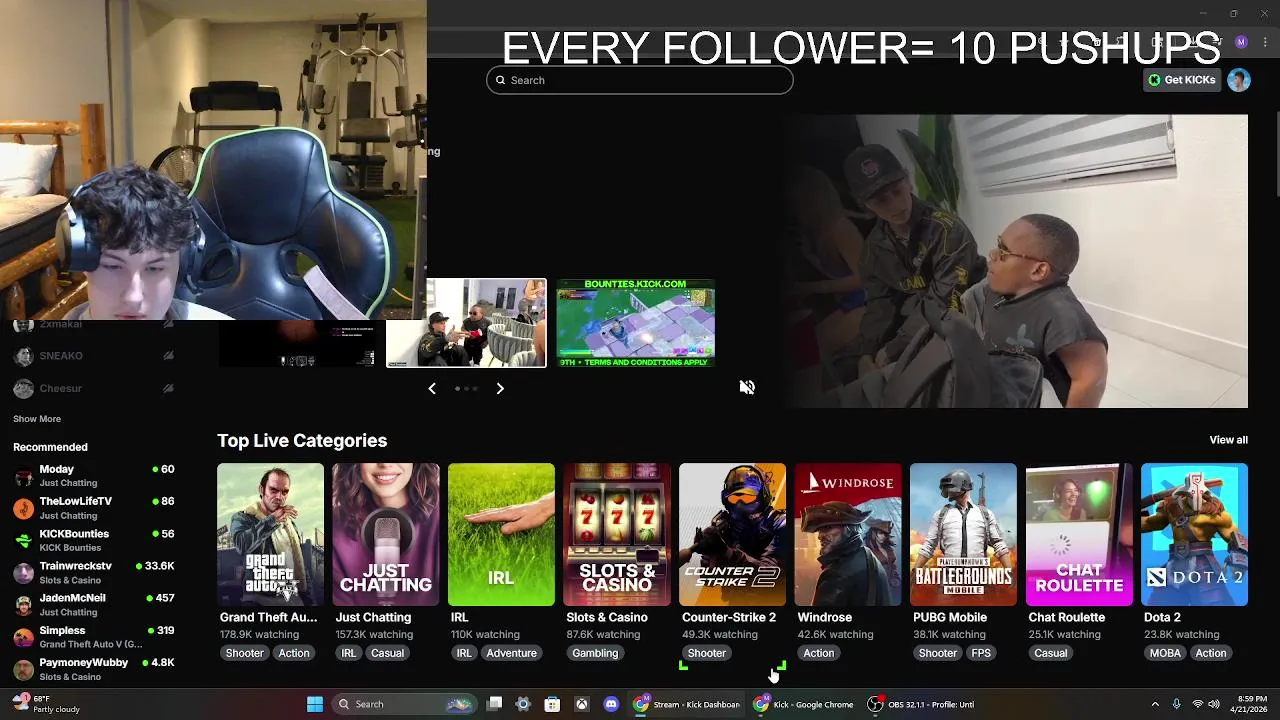This screenshot has height=720, width=1280.
Task: Select the Adventure tag under IRL
Action: pyautogui.click(x=511, y=653)
